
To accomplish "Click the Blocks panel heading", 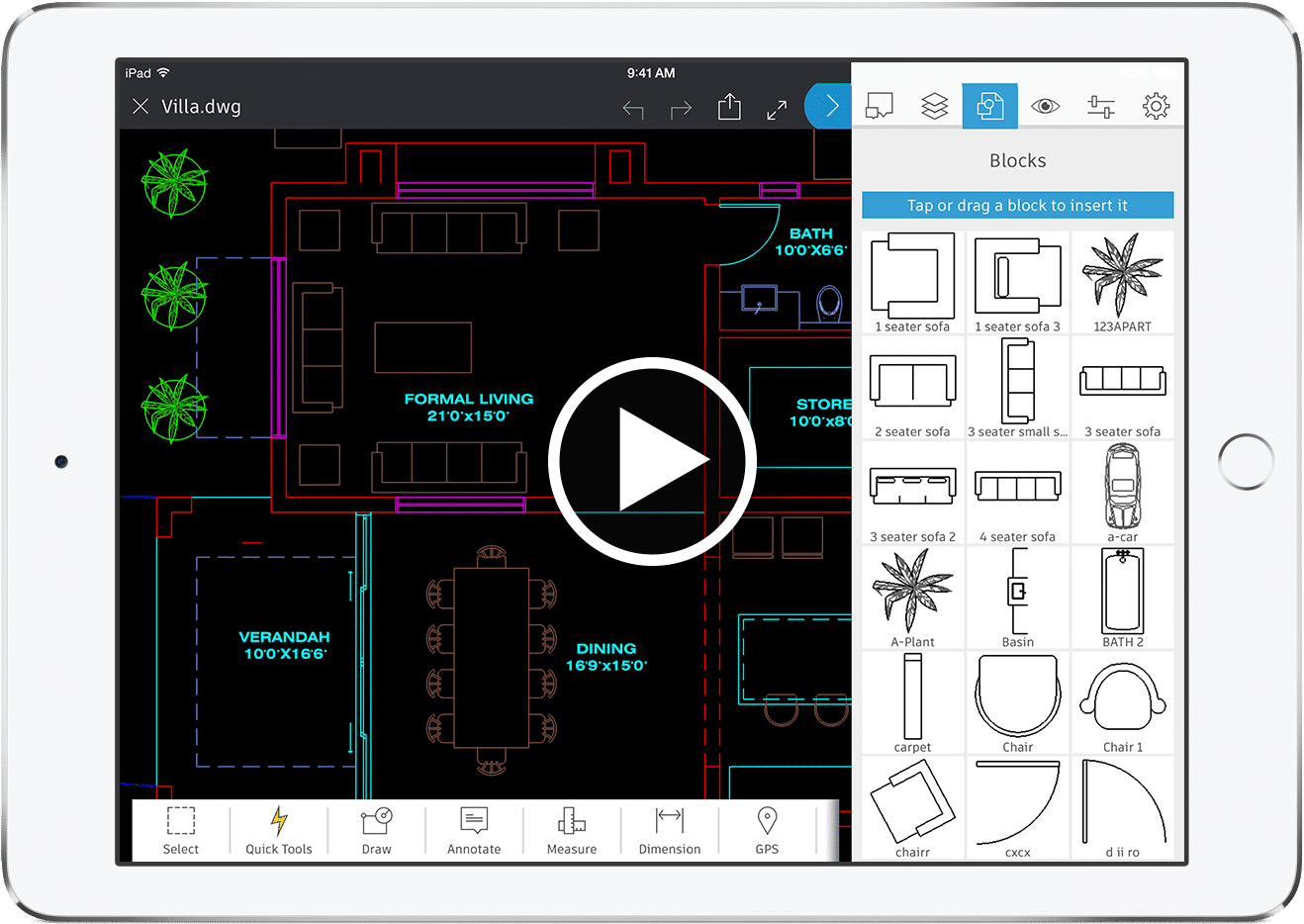I will (1017, 160).
